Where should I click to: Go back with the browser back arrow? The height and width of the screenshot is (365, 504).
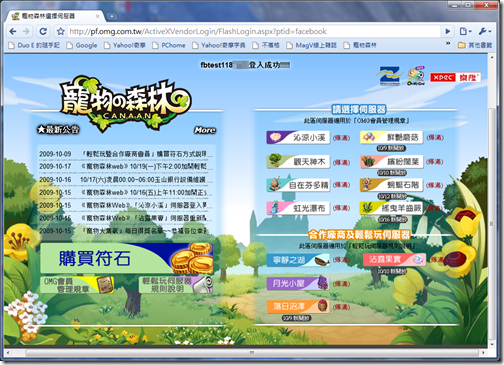click(13, 31)
